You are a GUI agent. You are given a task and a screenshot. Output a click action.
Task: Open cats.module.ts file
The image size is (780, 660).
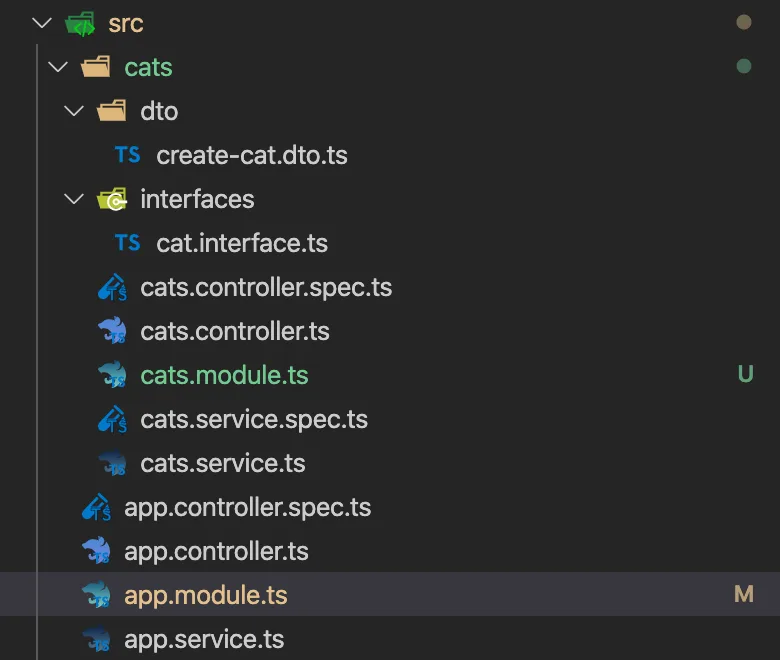[224, 375]
